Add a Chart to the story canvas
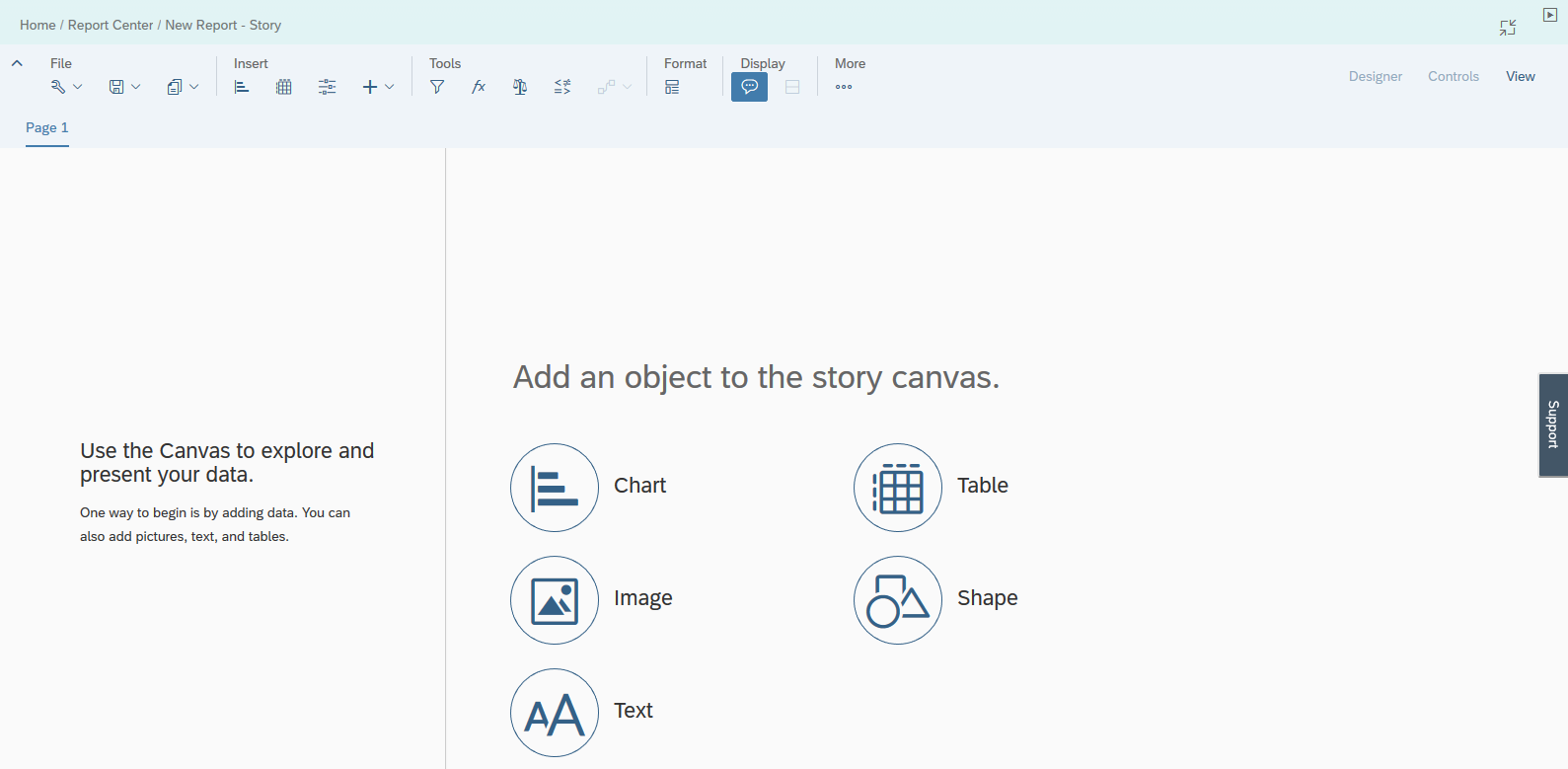The width and height of the screenshot is (1568, 769). pyautogui.click(x=555, y=487)
